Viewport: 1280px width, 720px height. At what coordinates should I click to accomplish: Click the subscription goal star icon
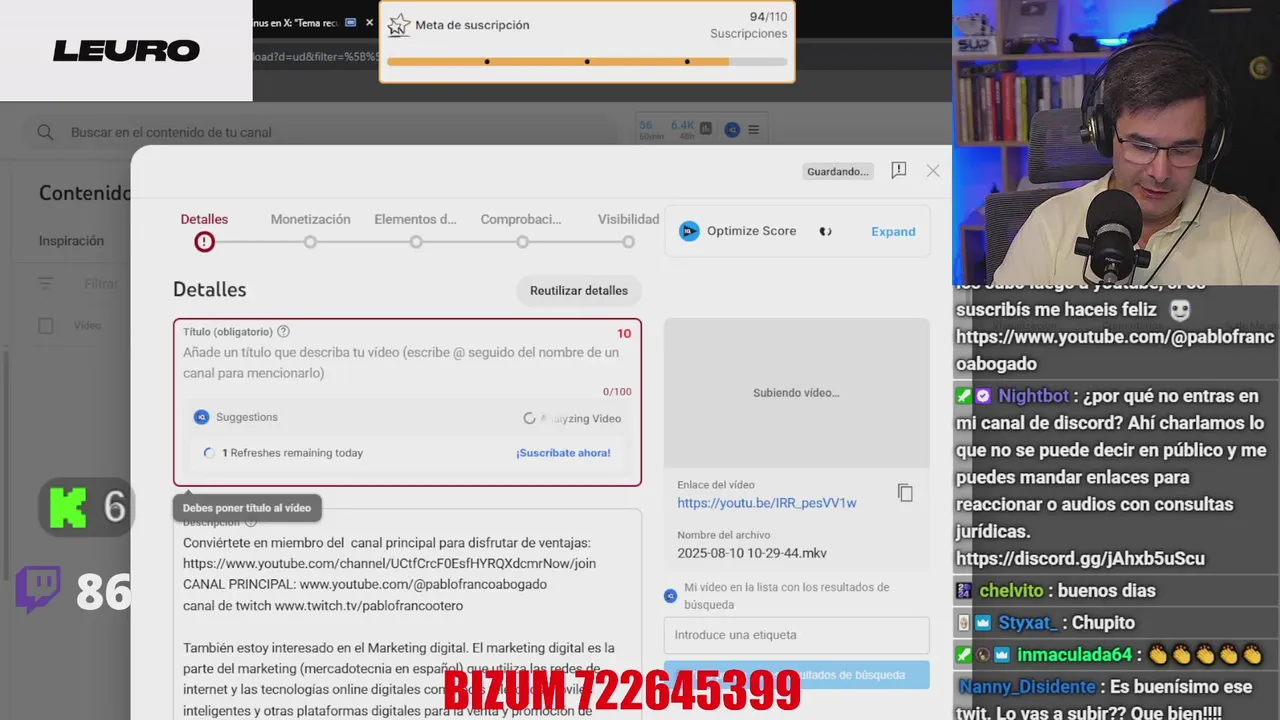point(398,25)
